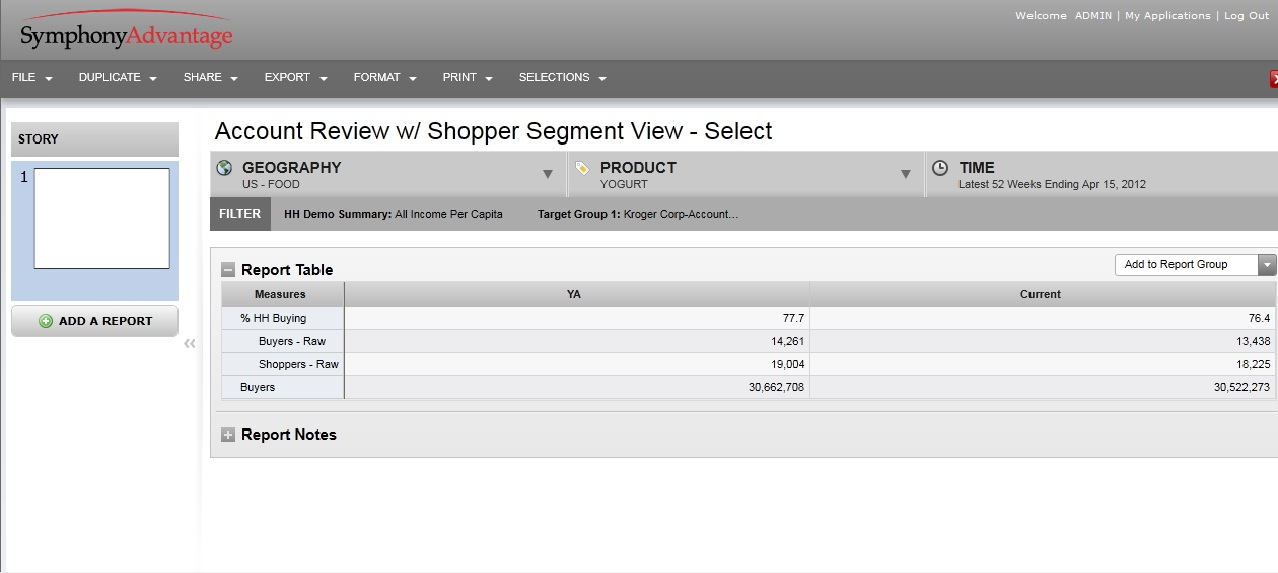Click the Time clock icon
The height and width of the screenshot is (573, 1278).
pos(939,168)
